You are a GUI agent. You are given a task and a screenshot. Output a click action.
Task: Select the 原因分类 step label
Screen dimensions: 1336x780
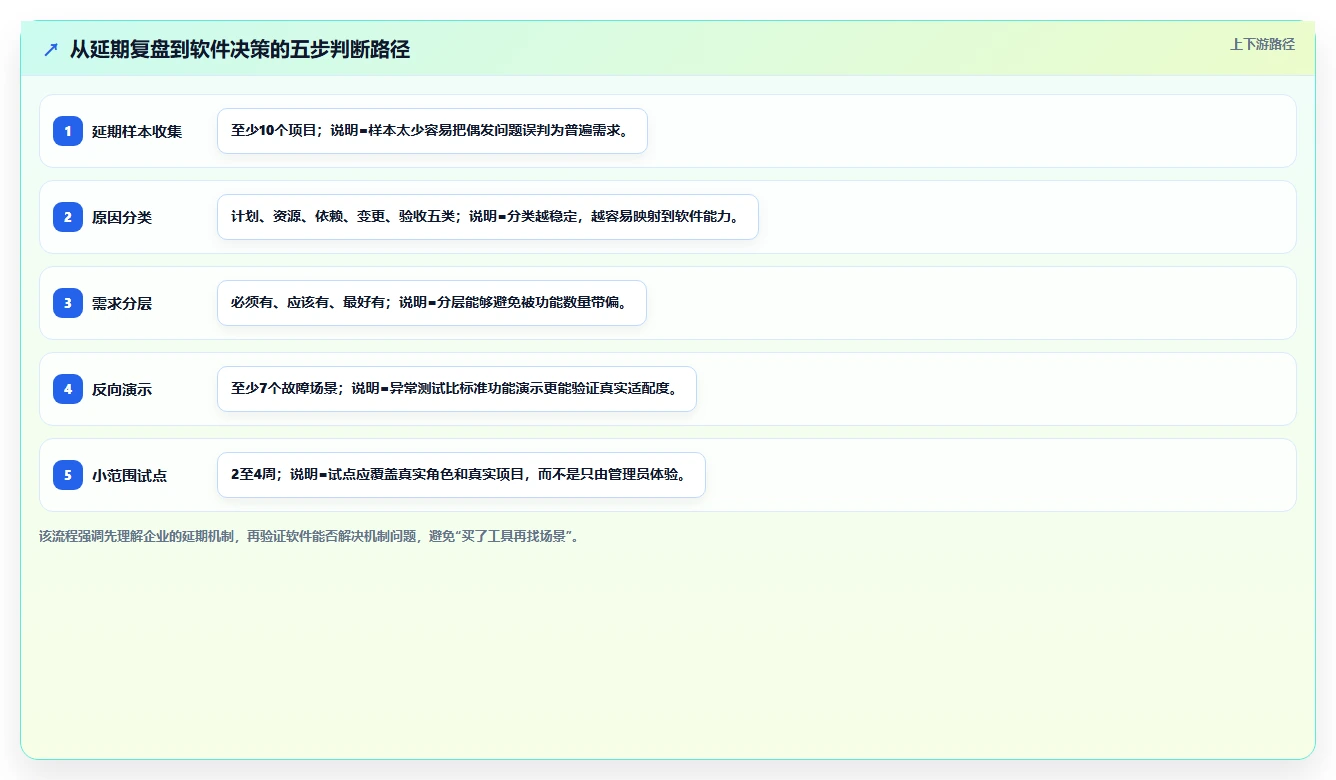(122, 217)
